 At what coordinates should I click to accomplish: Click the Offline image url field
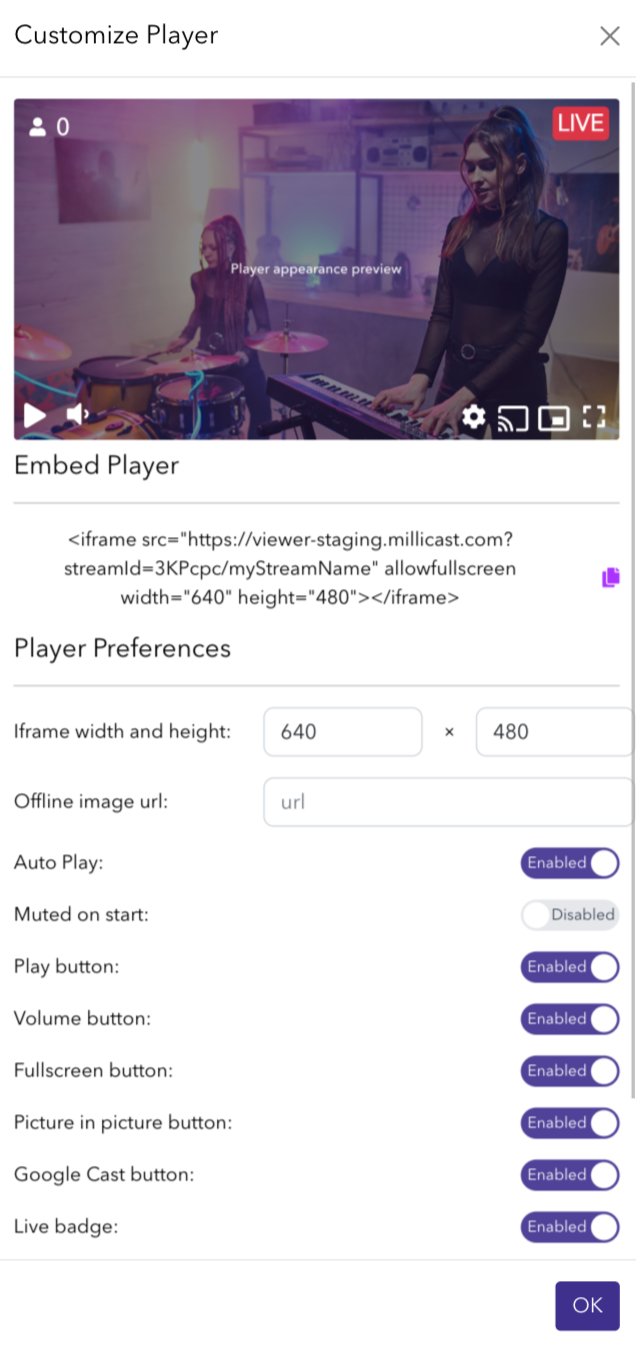point(448,802)
